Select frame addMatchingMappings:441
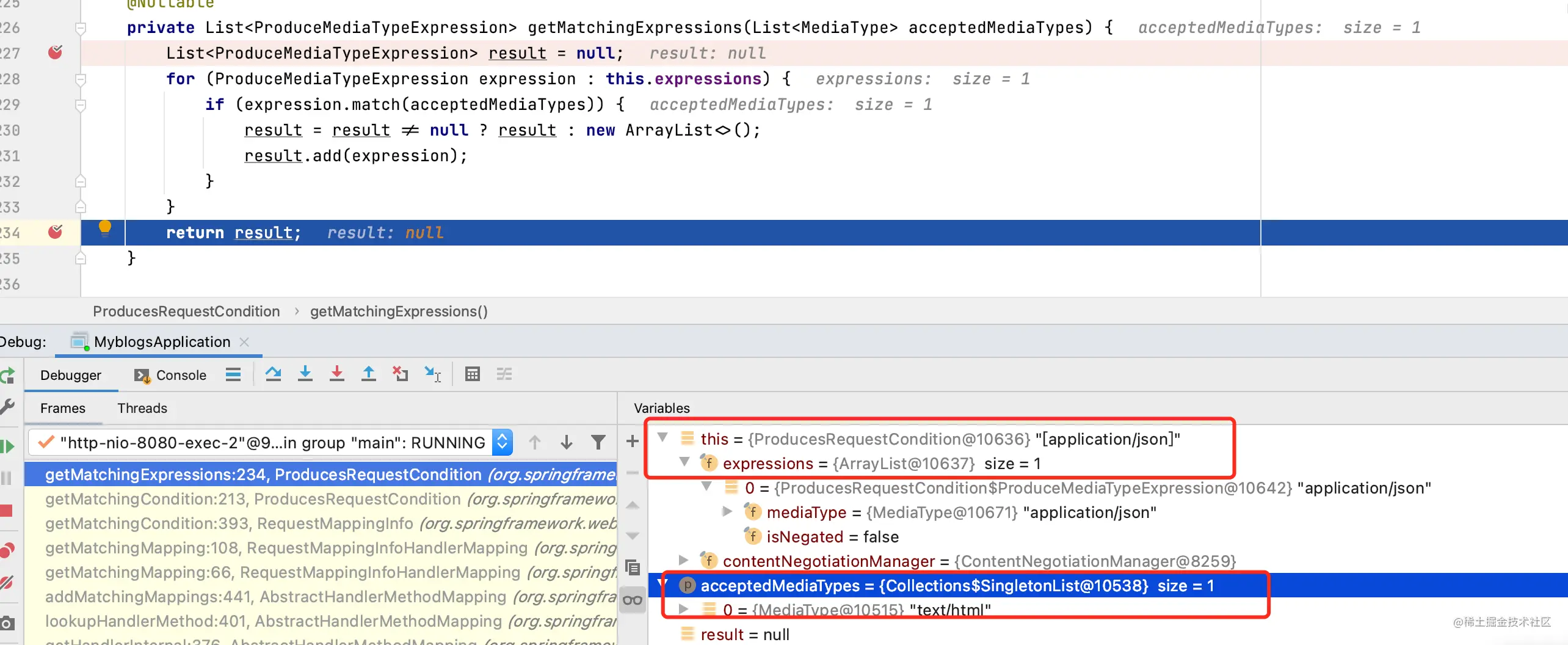Screen dimensions: 1568x645 321,597
